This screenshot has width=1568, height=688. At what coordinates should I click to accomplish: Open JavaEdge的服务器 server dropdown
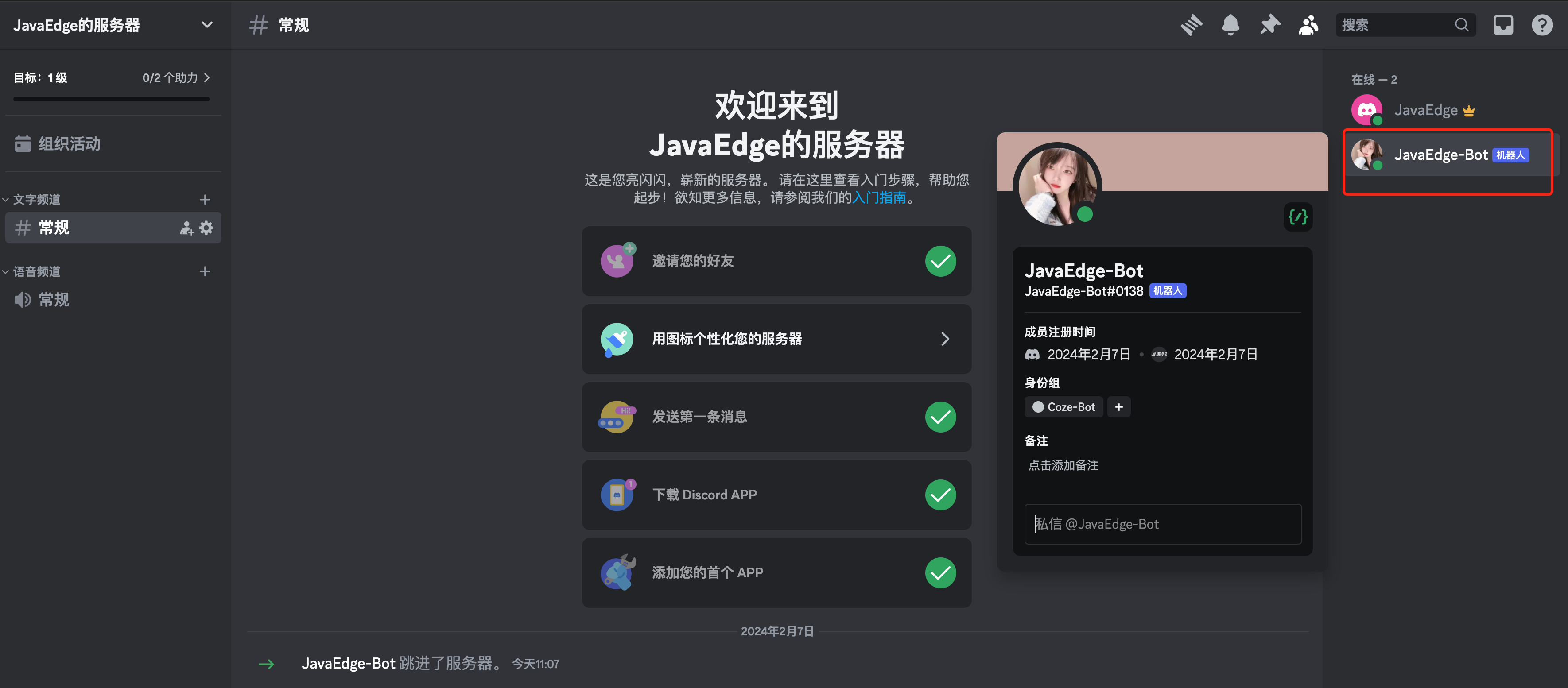tap(207, 25)
